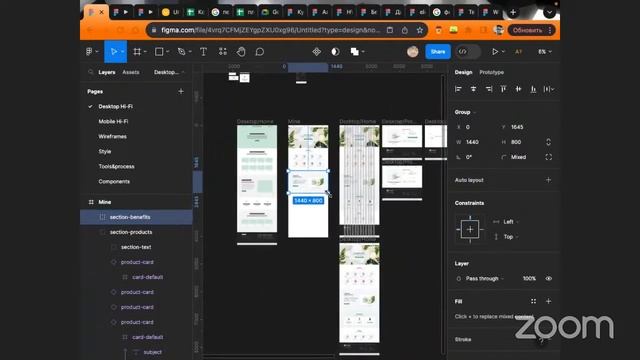This screenshot has height=360, width=640.
Task: Toggle layer visibility eye icon
Action: 549,279
